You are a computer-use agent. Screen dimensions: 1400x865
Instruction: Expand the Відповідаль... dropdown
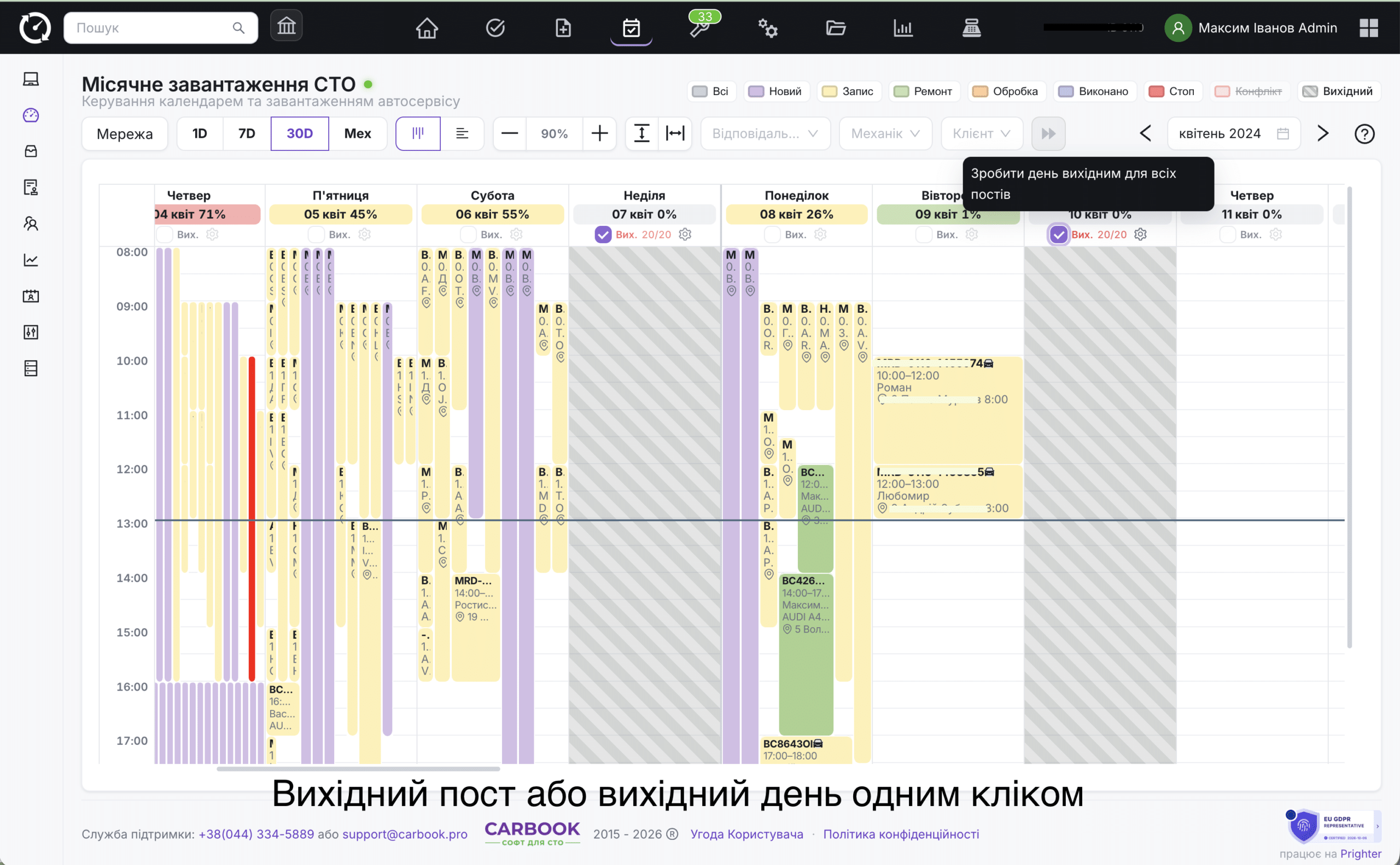(765, 134)
